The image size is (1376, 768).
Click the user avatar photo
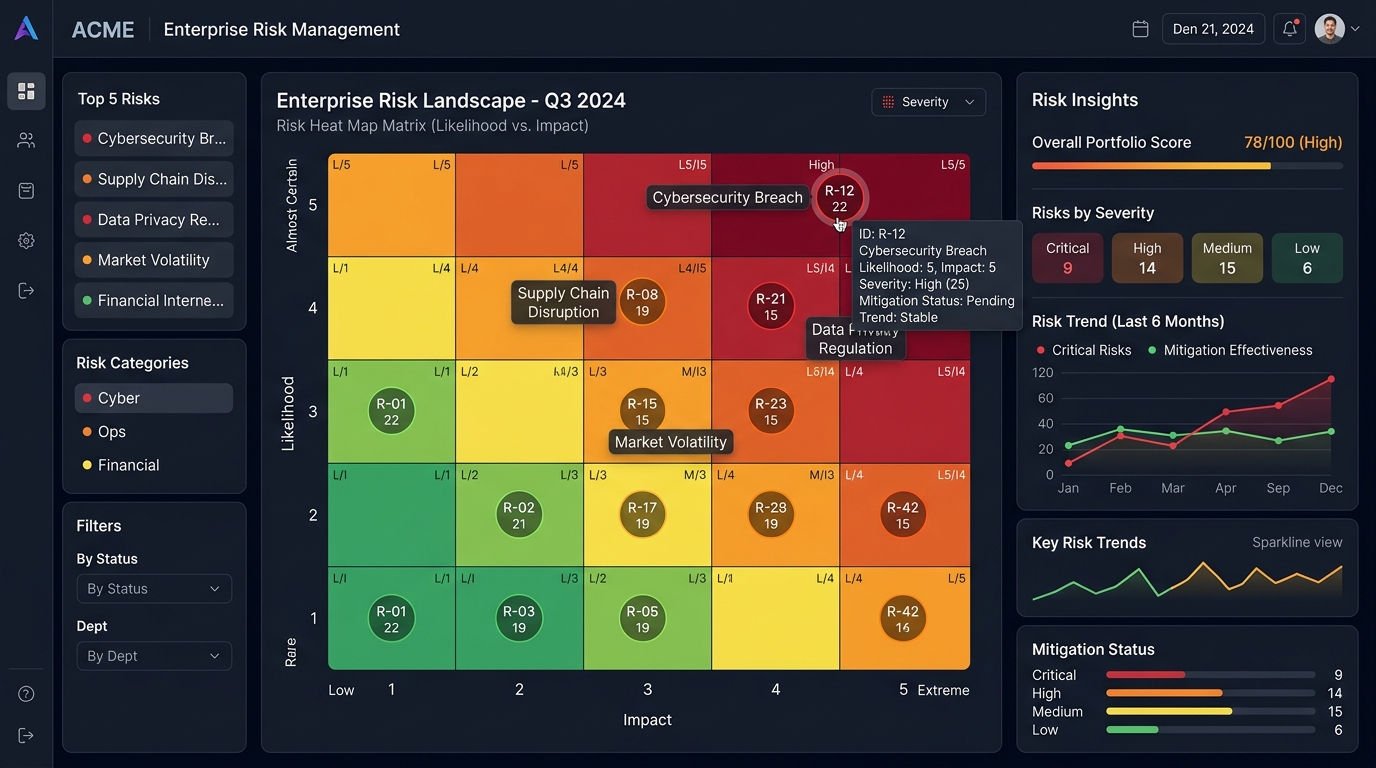point(1329,29)
